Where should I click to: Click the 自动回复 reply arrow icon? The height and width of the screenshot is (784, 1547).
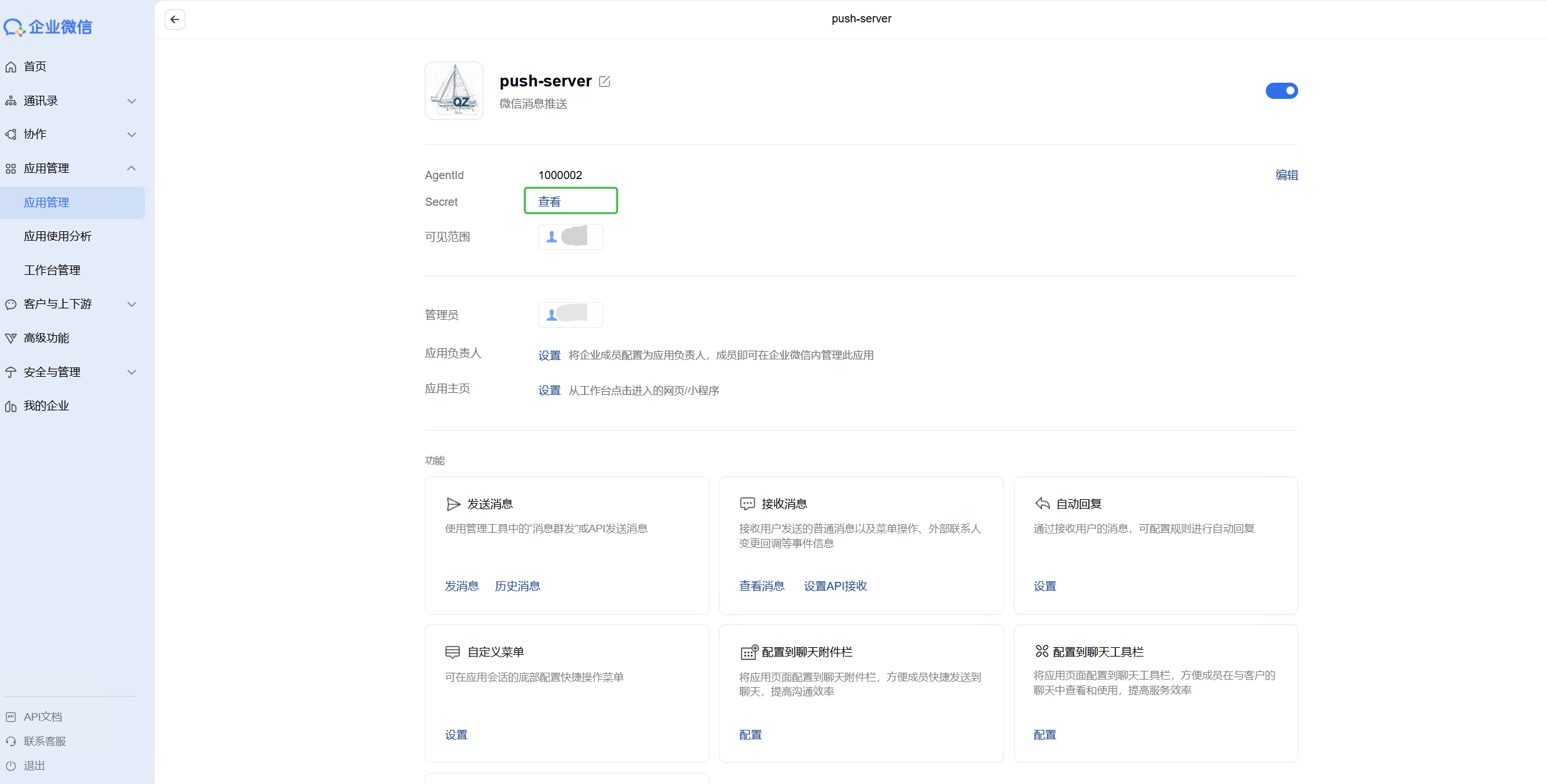pyautogui.click(x=1042, y=504)
